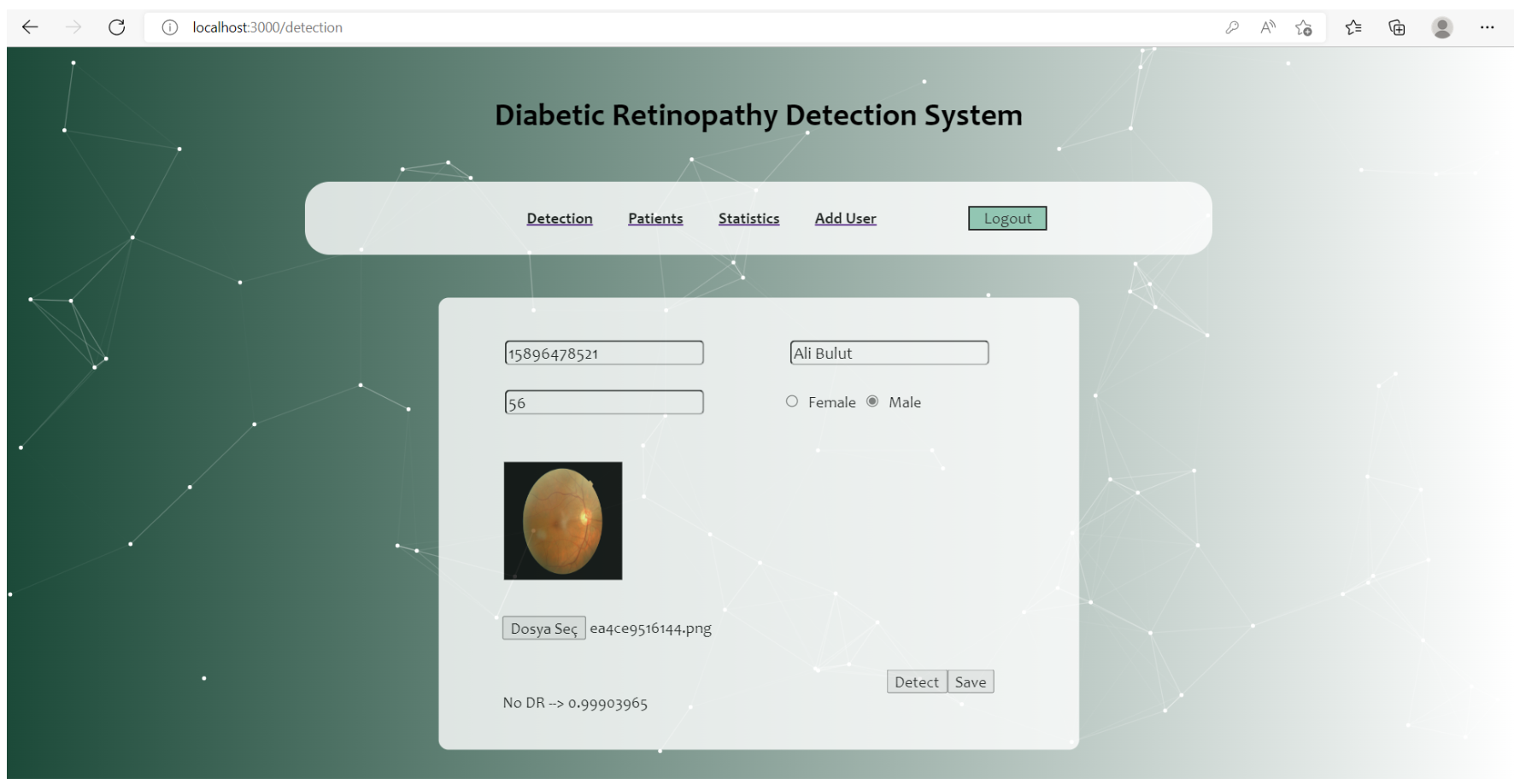Click the page info icon in address bar
Image resolution: width=1514 pixels, height=784 pixels.
[169, 26]
